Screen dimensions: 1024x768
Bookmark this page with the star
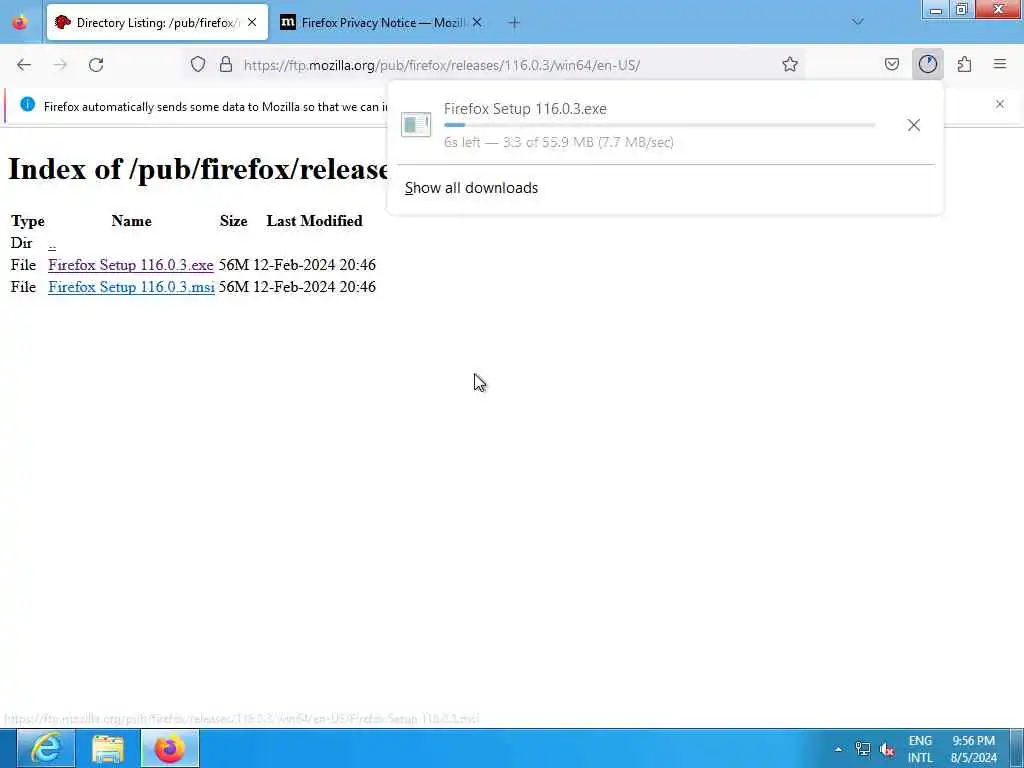[790, 65]
